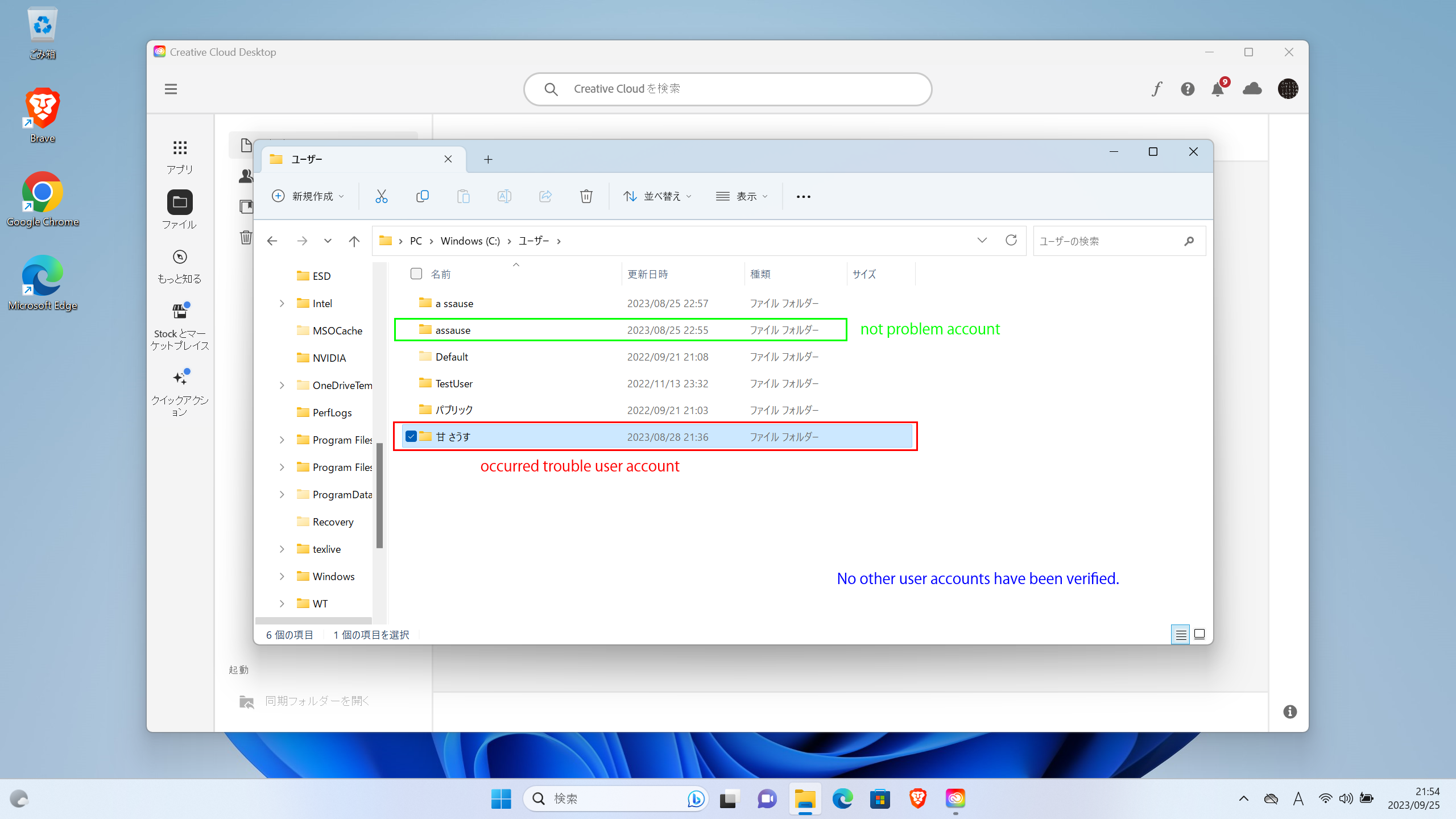Open the Windows Start button on taskbar
1456x819 pixels.
[501, 799]
